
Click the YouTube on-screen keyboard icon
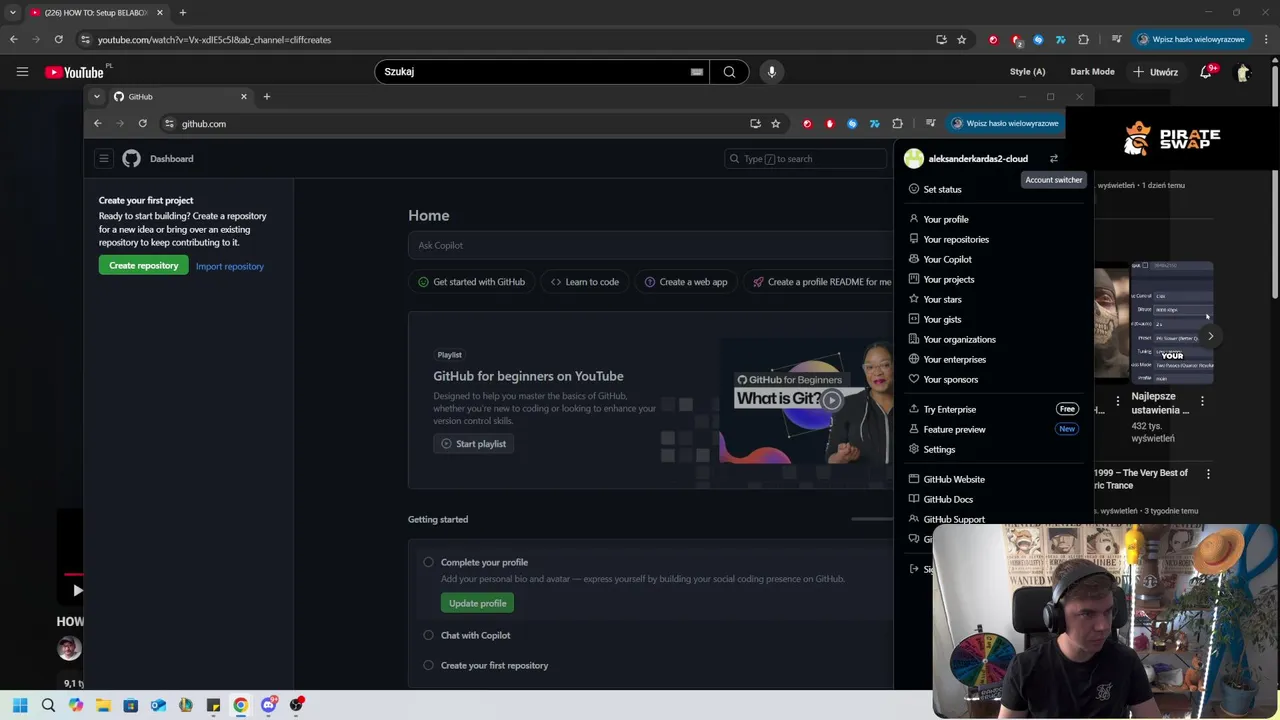tap(697, 72)
